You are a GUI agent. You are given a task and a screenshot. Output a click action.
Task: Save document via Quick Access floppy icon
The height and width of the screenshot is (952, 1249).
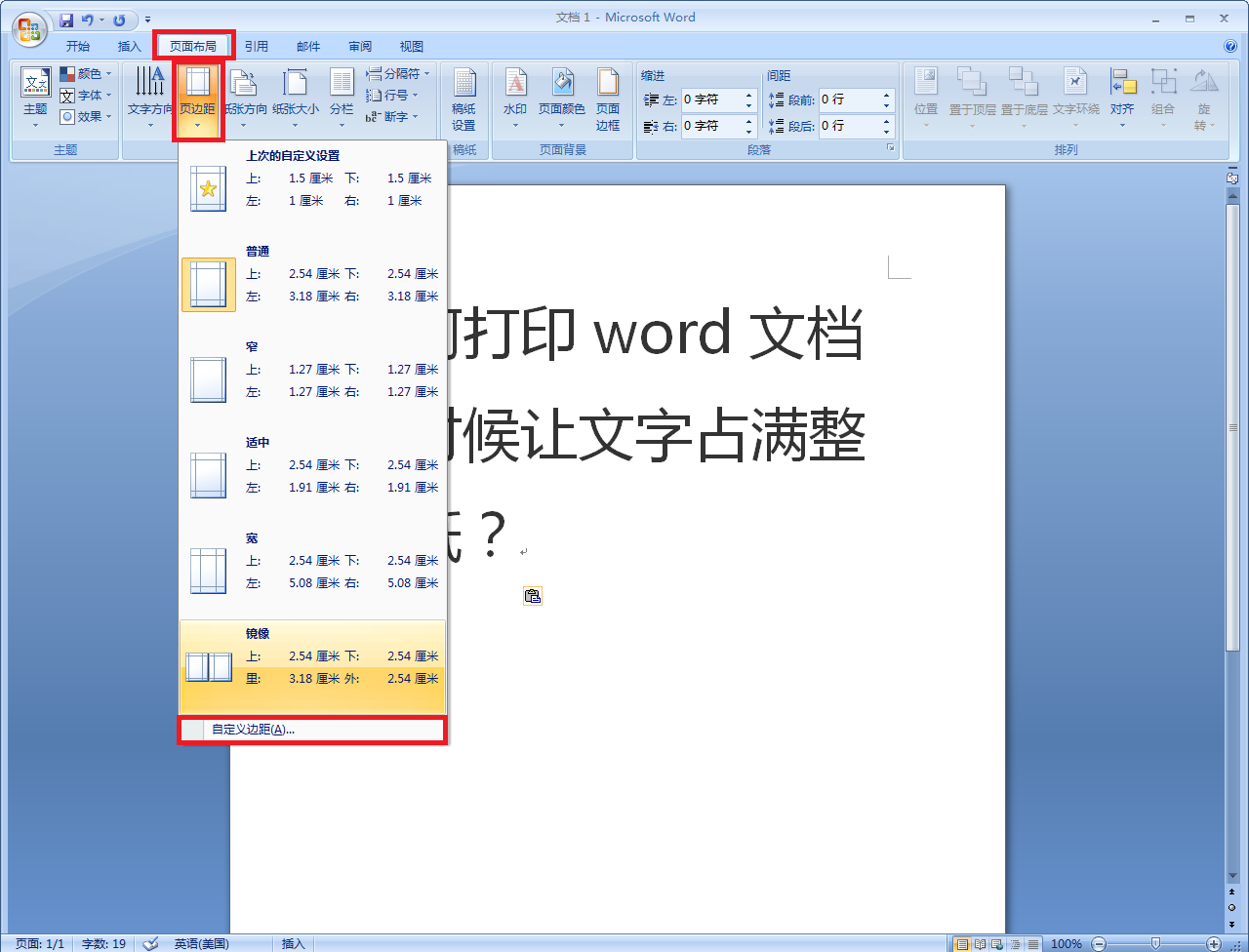[66, 20]
